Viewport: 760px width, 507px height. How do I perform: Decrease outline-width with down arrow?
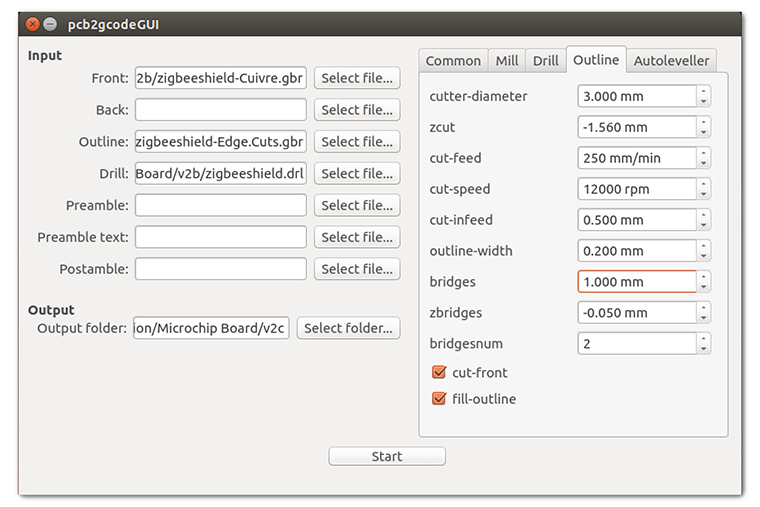coord(703,256)
